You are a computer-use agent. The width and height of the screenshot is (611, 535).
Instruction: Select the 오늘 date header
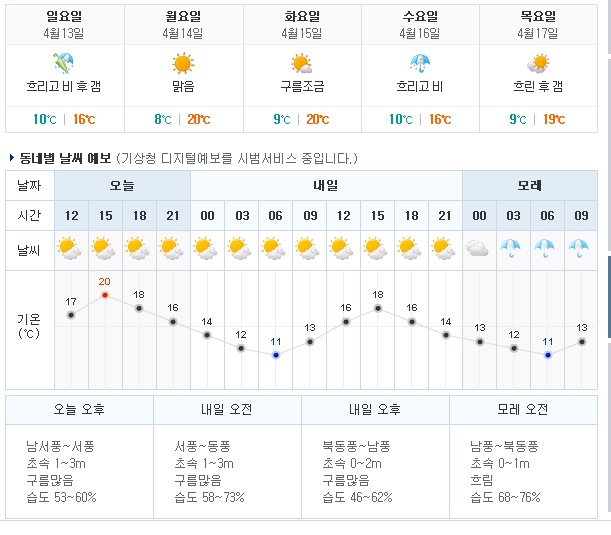click(x=122, y=185)
